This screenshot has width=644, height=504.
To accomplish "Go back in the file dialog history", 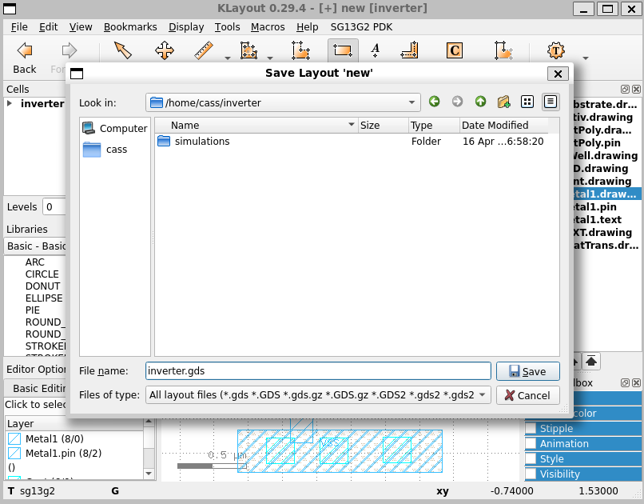I will tap(434, 102).
